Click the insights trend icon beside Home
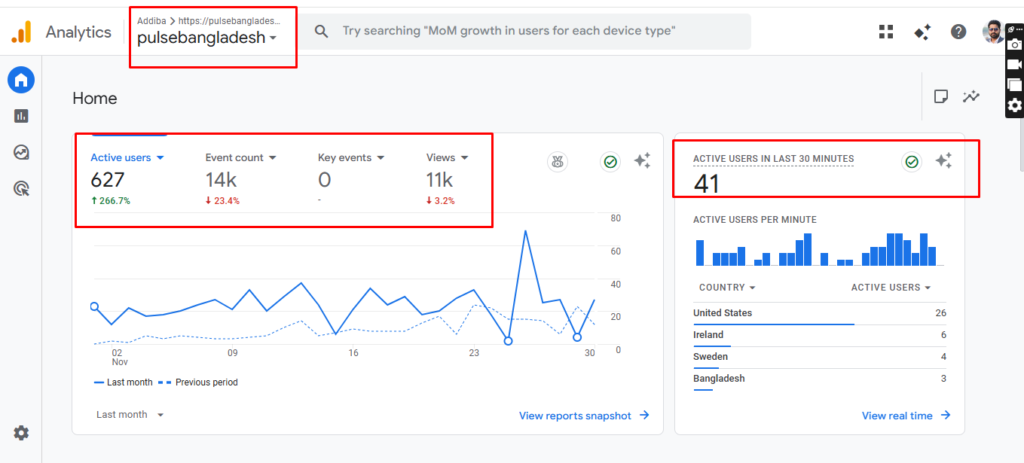 971,96
